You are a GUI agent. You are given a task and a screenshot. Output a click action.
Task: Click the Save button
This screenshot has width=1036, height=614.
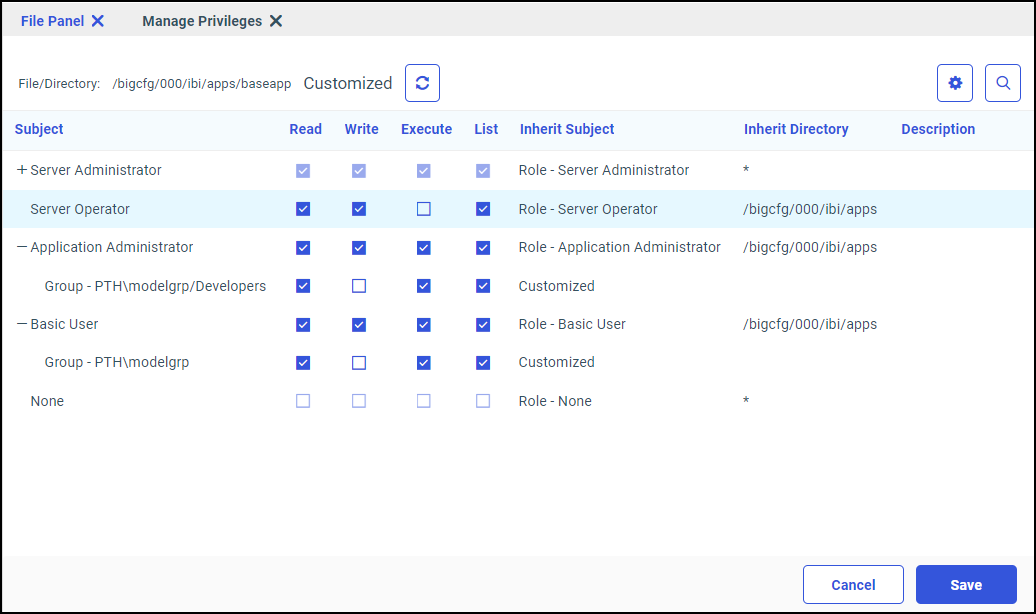[x=965, y=584]
